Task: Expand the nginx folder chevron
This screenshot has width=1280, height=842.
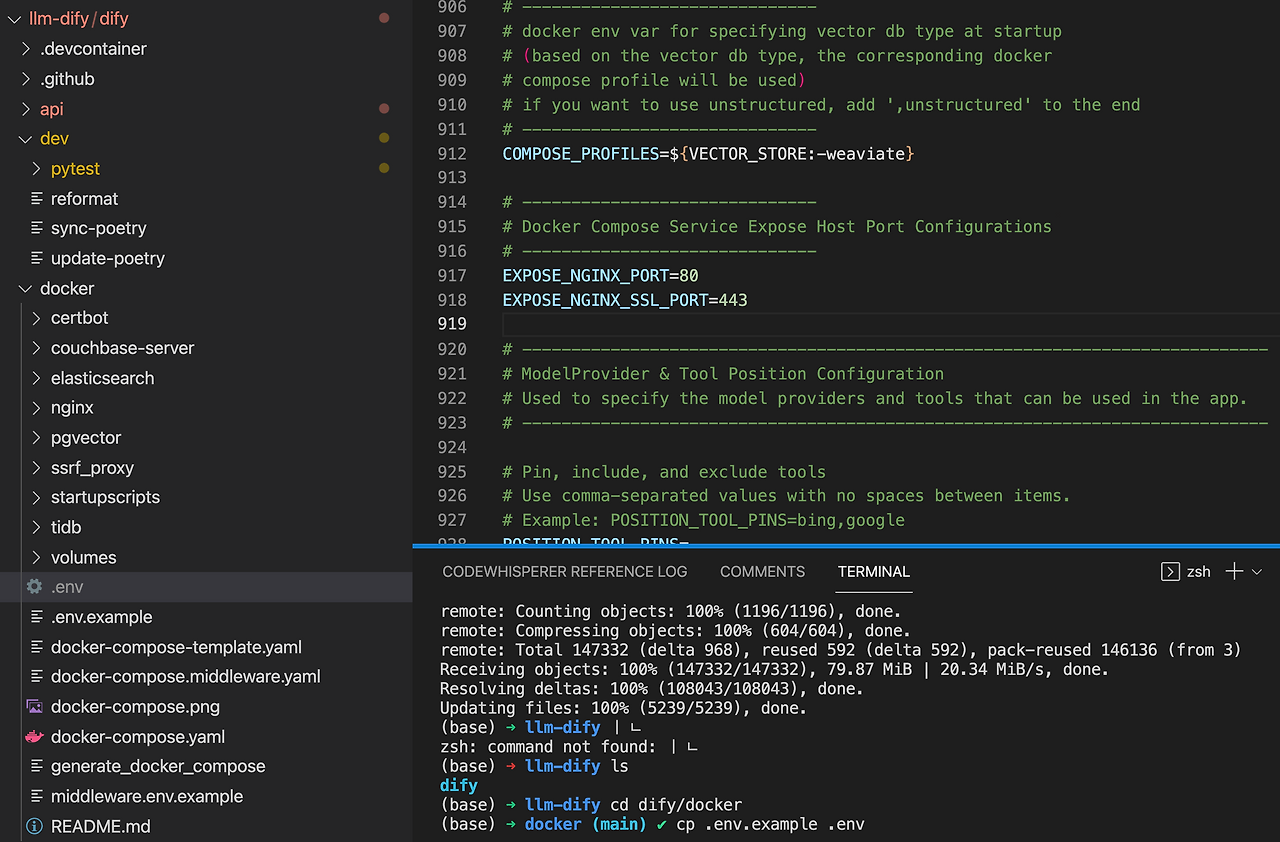Action: tap(37, 408)
